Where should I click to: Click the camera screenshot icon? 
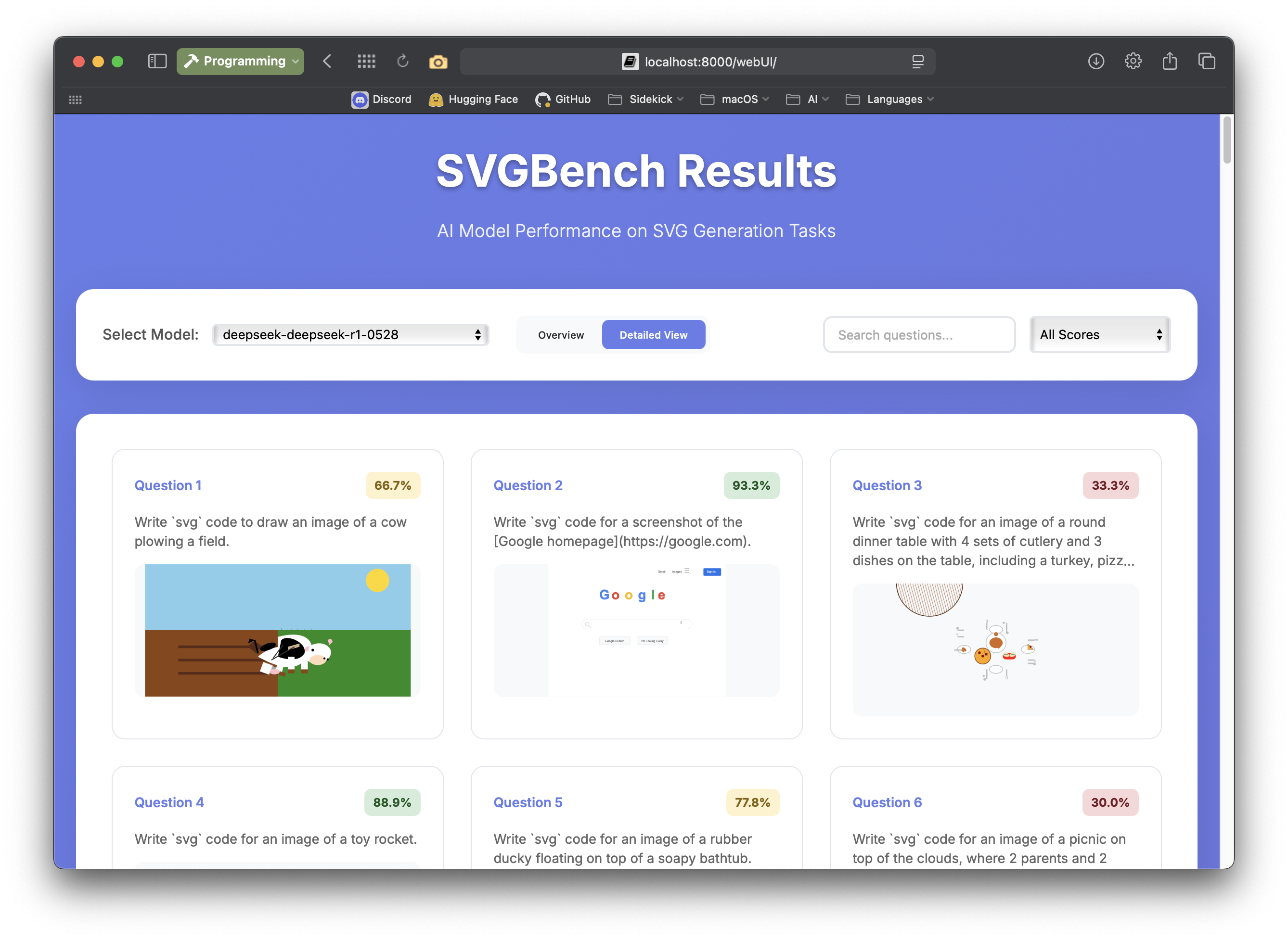click(438, 62)
